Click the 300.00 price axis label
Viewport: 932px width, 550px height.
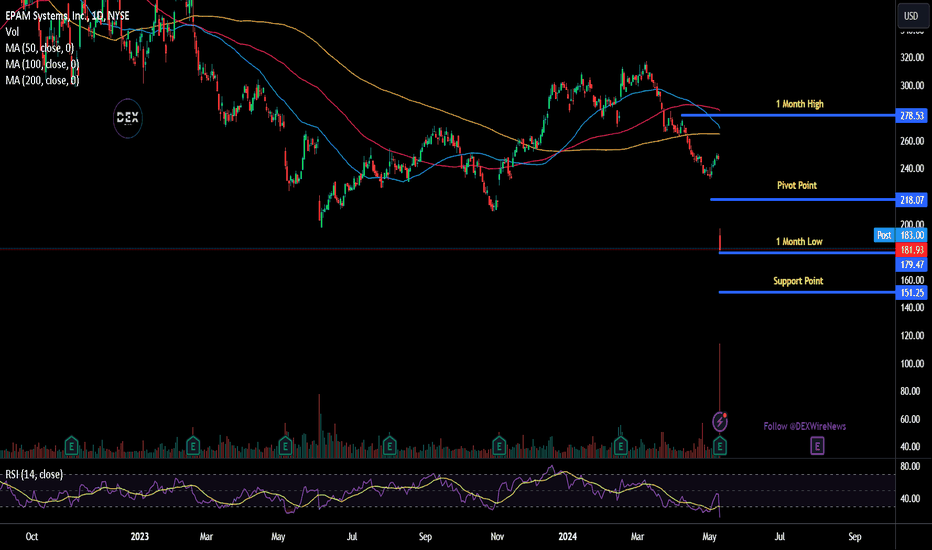[912, 86]
